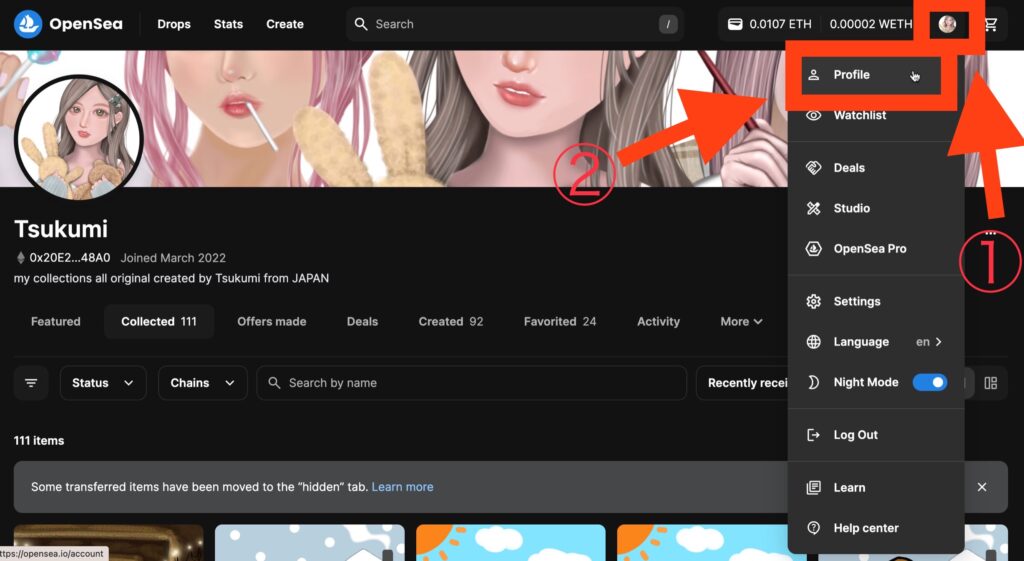Open the second item card with snowy sky
The image size is (1024, 561).
coord(310,542)
